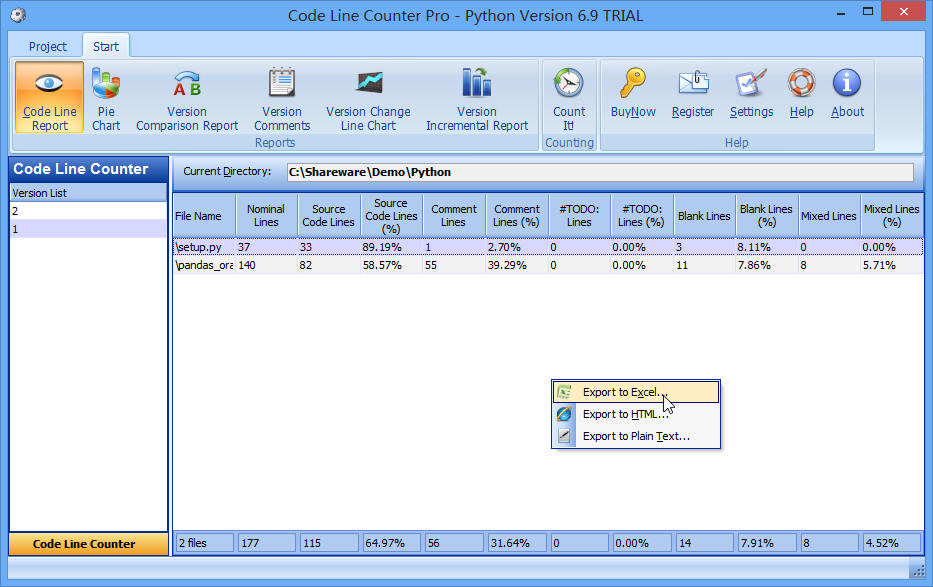This screenshot has width=933, height=587.
Task: Click the Version List header
Action: pos(89,193)
